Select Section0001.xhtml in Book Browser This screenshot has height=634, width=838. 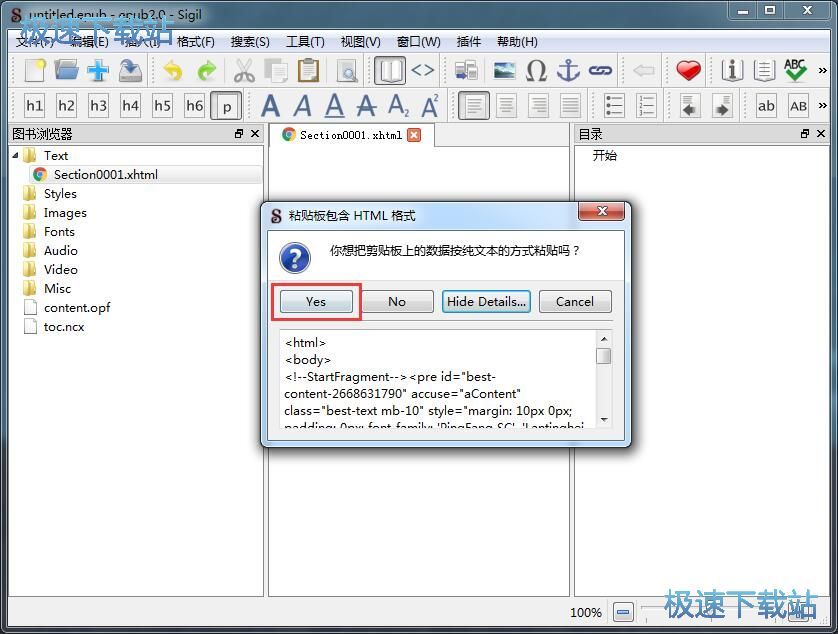[x=145, y=175]
